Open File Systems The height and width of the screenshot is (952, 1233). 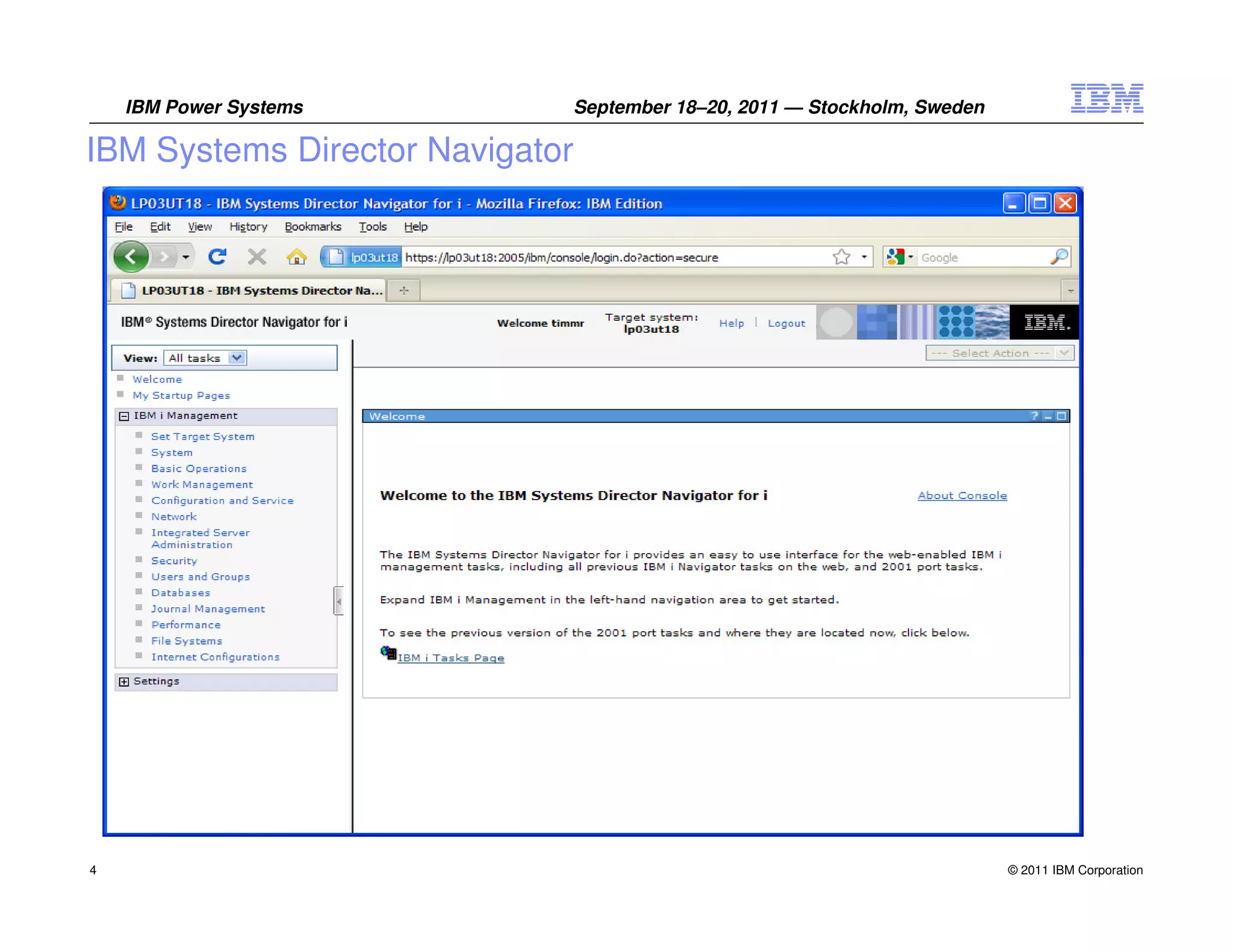pos(187,641)
